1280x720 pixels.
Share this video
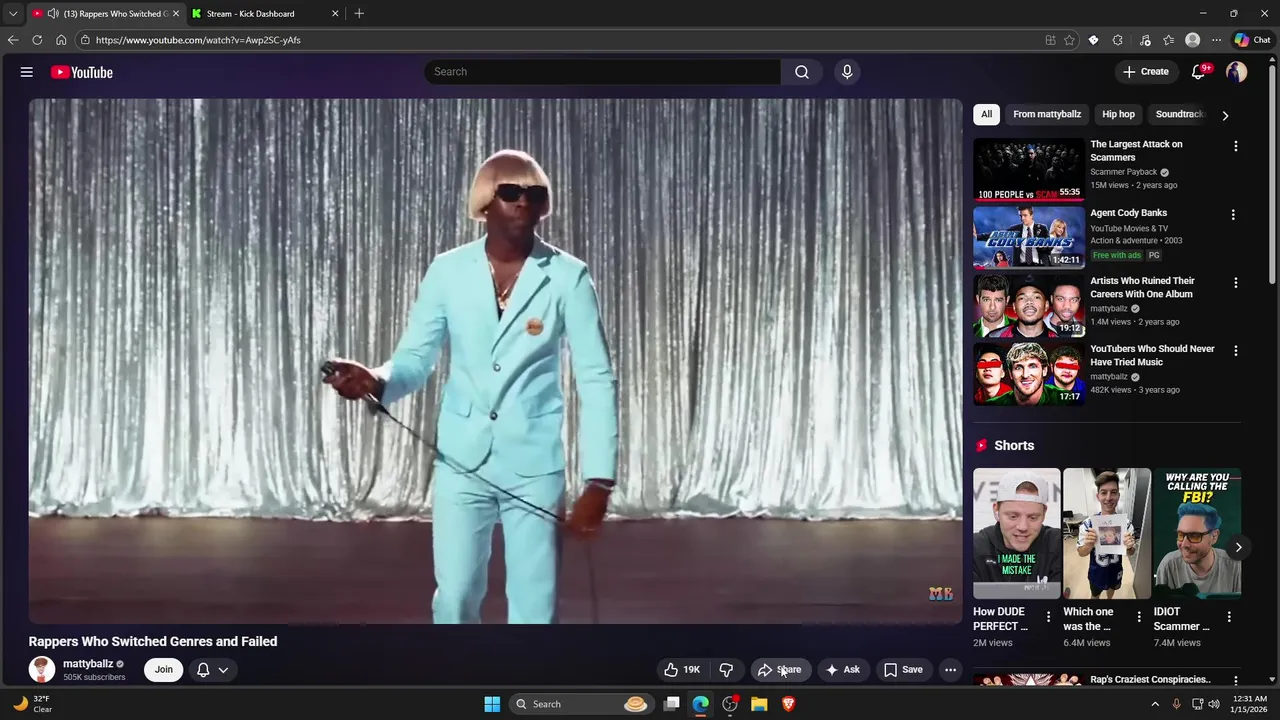click(x=780, y=670)
